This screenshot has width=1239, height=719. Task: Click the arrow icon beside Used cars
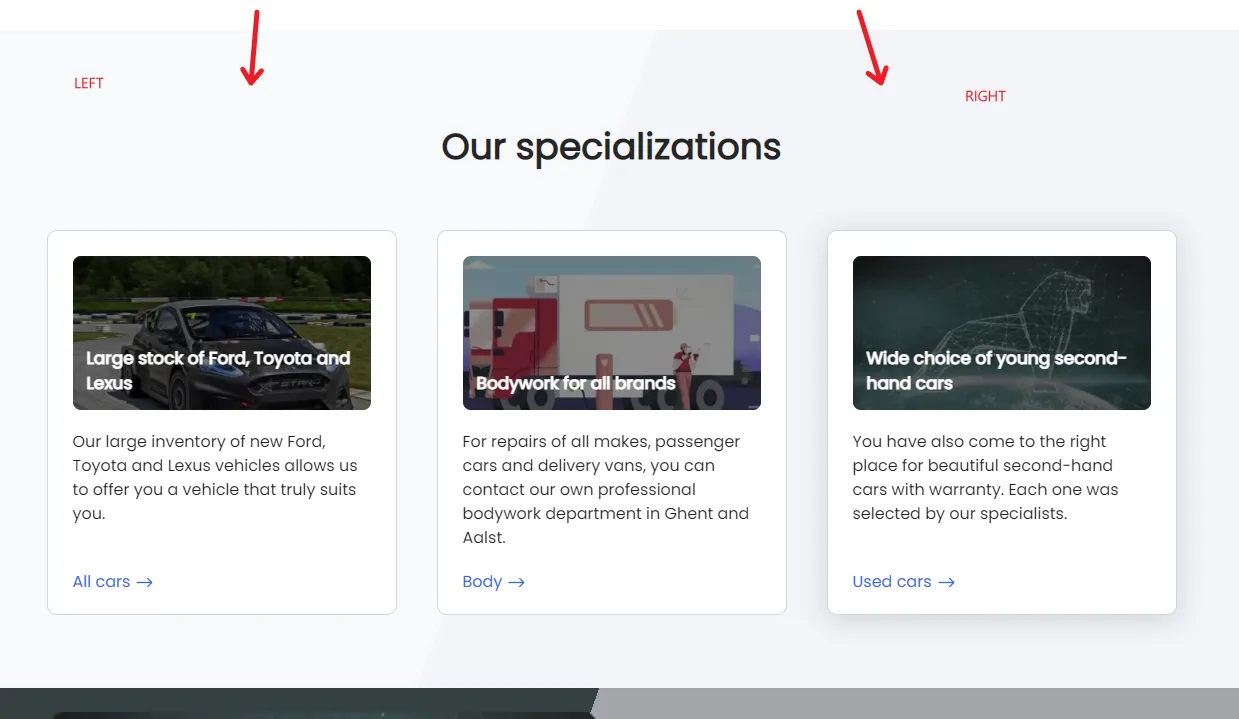pos(946,582)
